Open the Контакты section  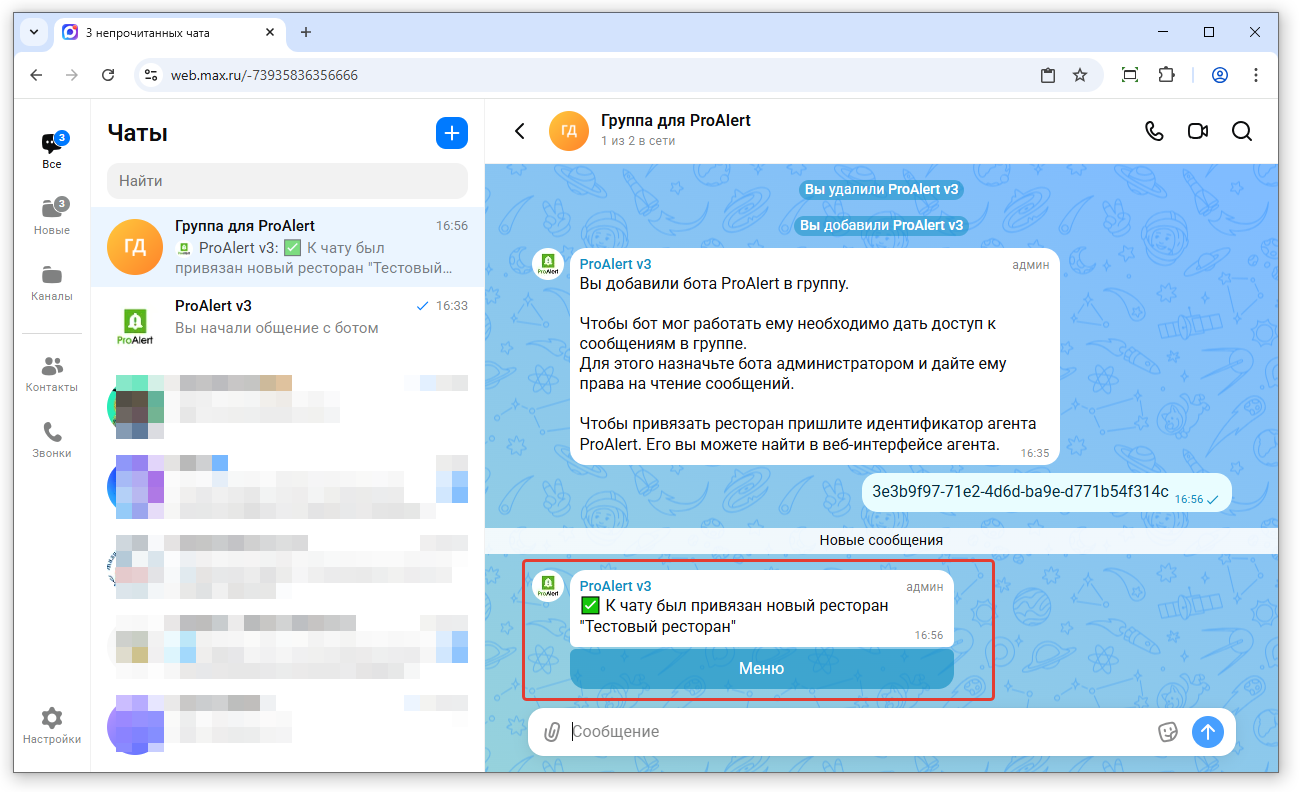pyautogui.click(x=52, y=374)
